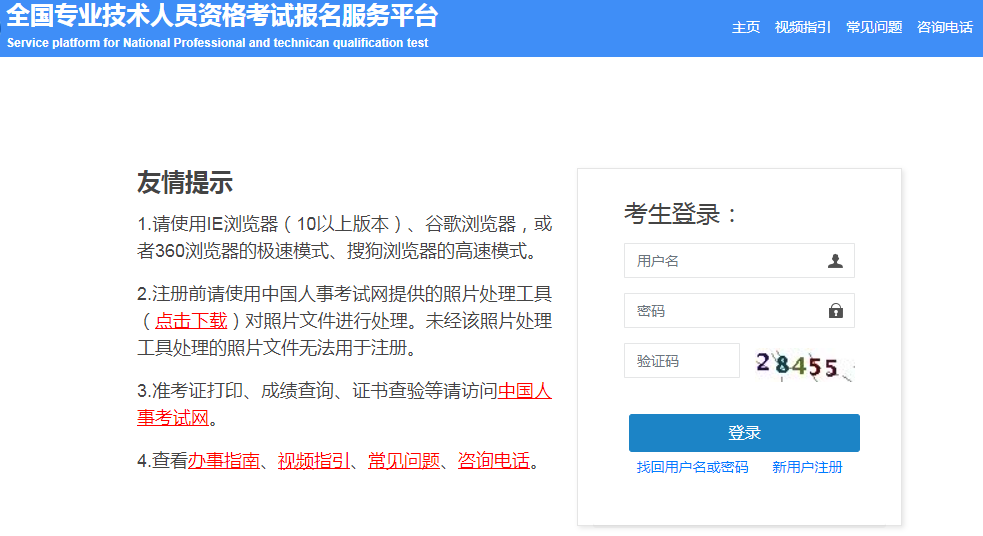Click the user silhouette icon in username field
Viewport: 983px width, 536px height.
click(x=835, y=261)
